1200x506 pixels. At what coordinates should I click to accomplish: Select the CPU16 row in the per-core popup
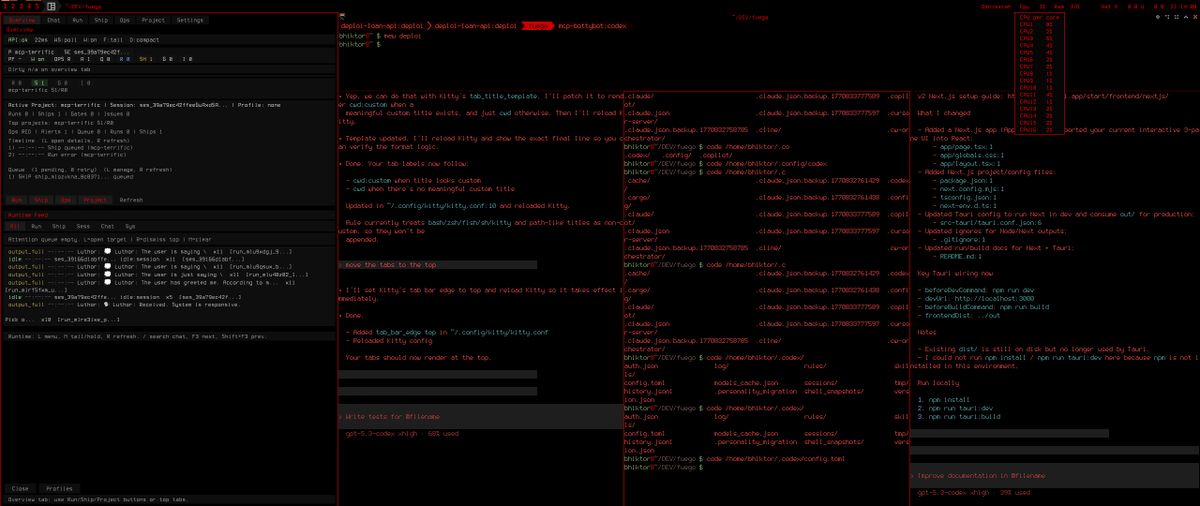1035,130
